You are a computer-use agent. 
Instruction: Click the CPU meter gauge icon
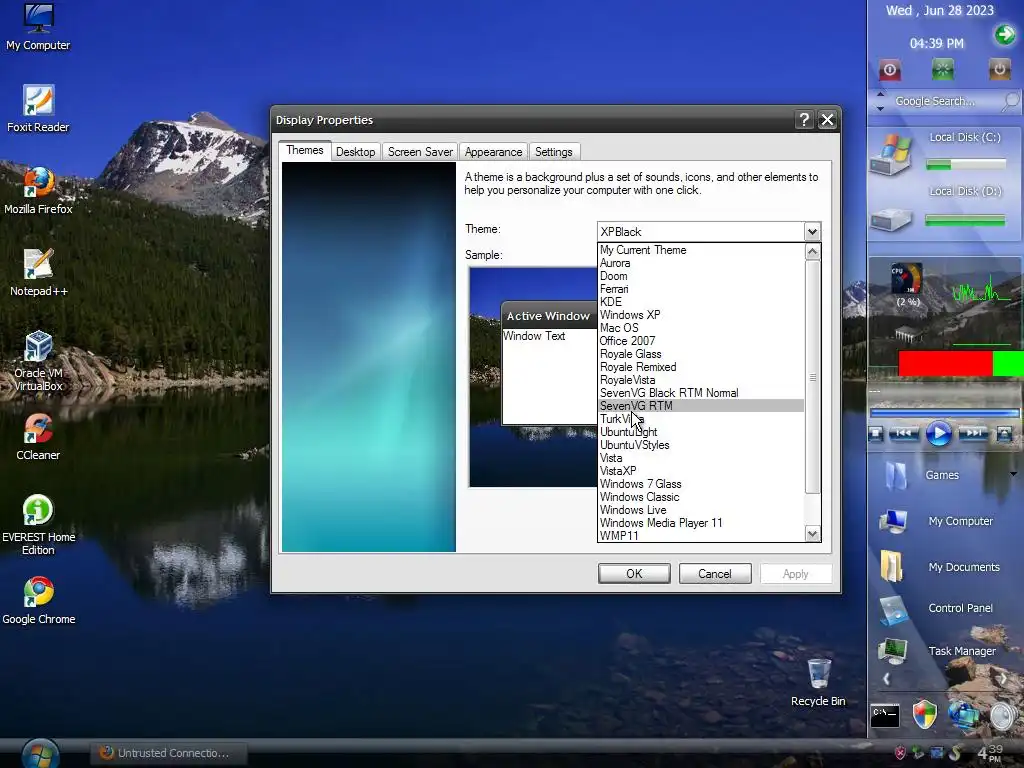907,280
